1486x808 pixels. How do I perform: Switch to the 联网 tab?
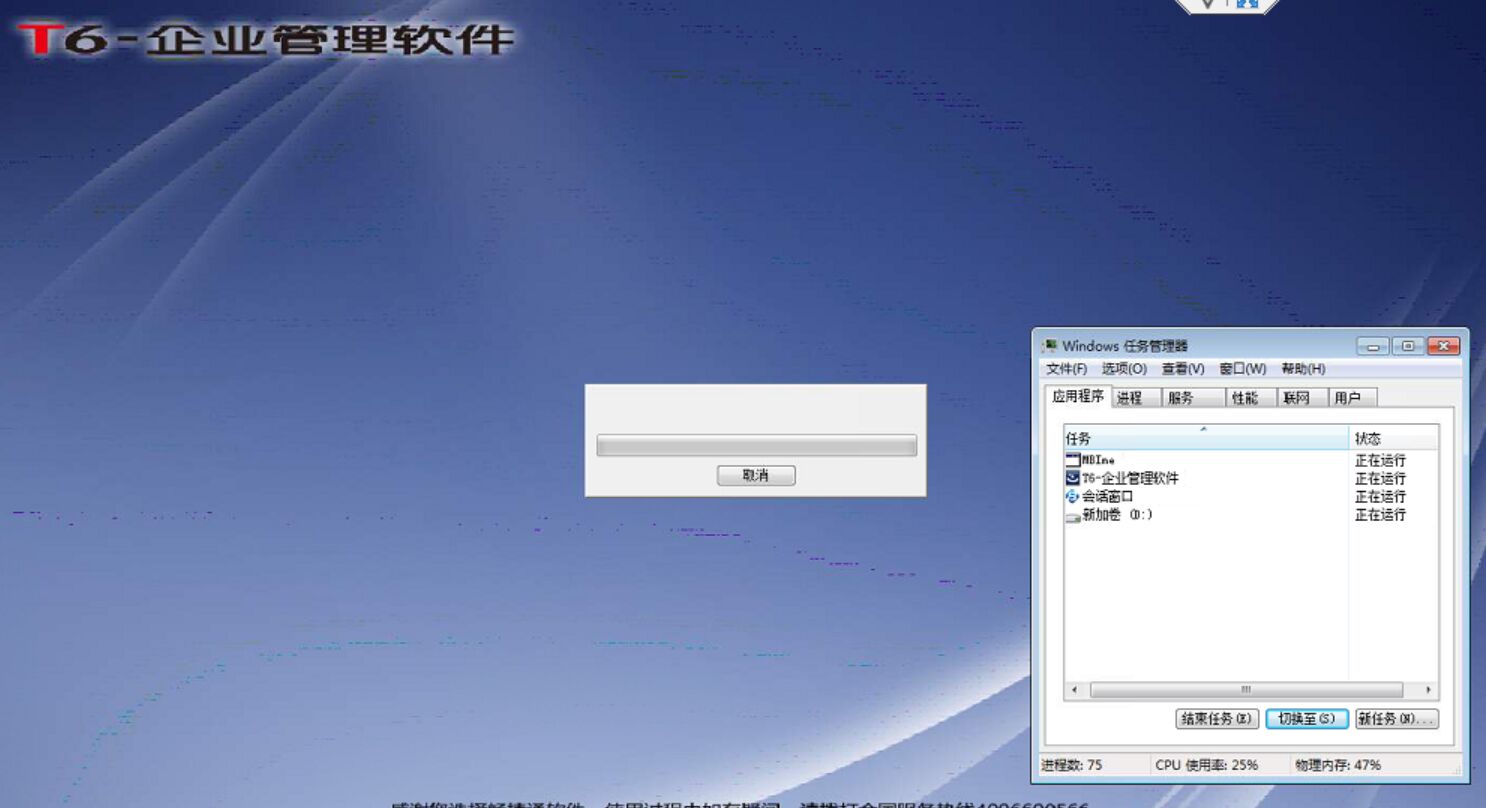1303,398
